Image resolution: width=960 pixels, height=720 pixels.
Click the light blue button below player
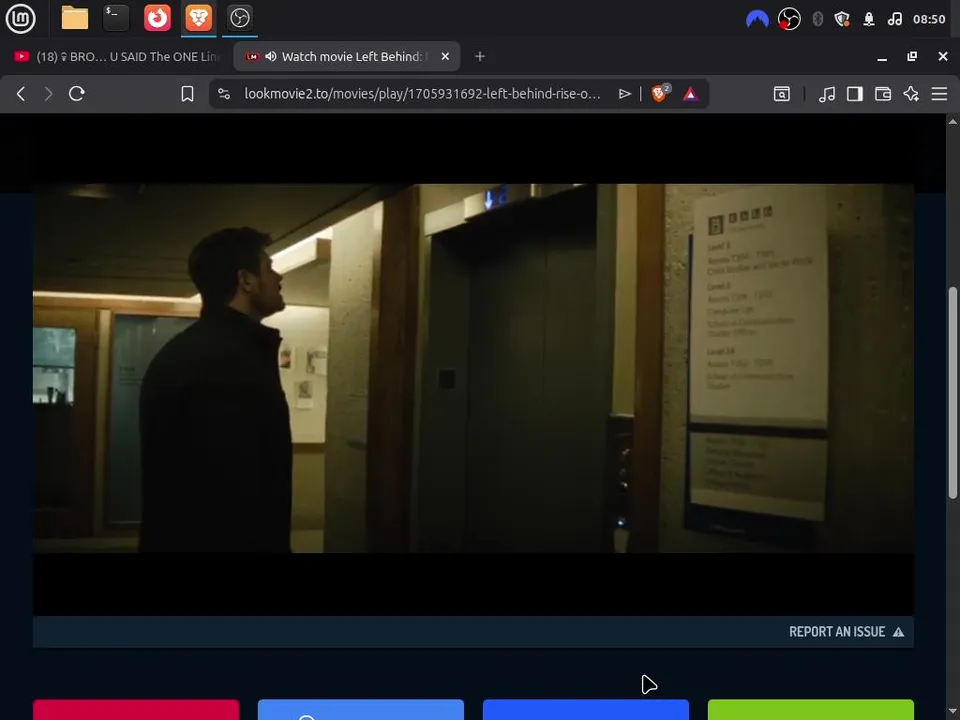pyautogui.click(x=361, y=710)
